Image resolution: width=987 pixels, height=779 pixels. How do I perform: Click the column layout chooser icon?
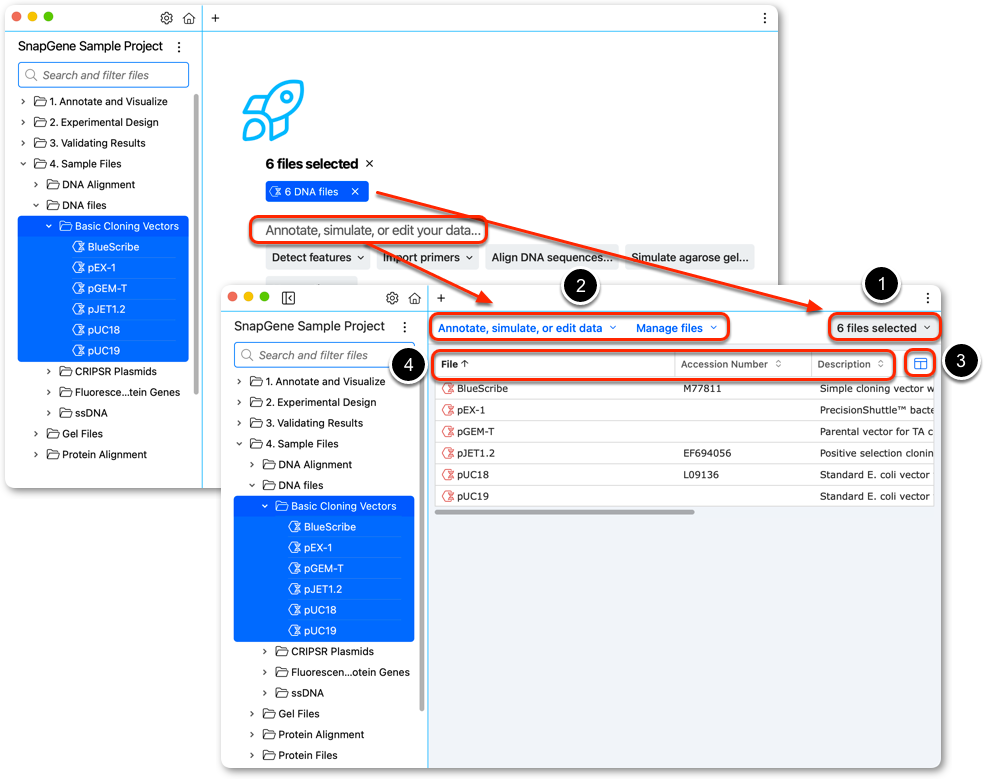click(920, 364)
